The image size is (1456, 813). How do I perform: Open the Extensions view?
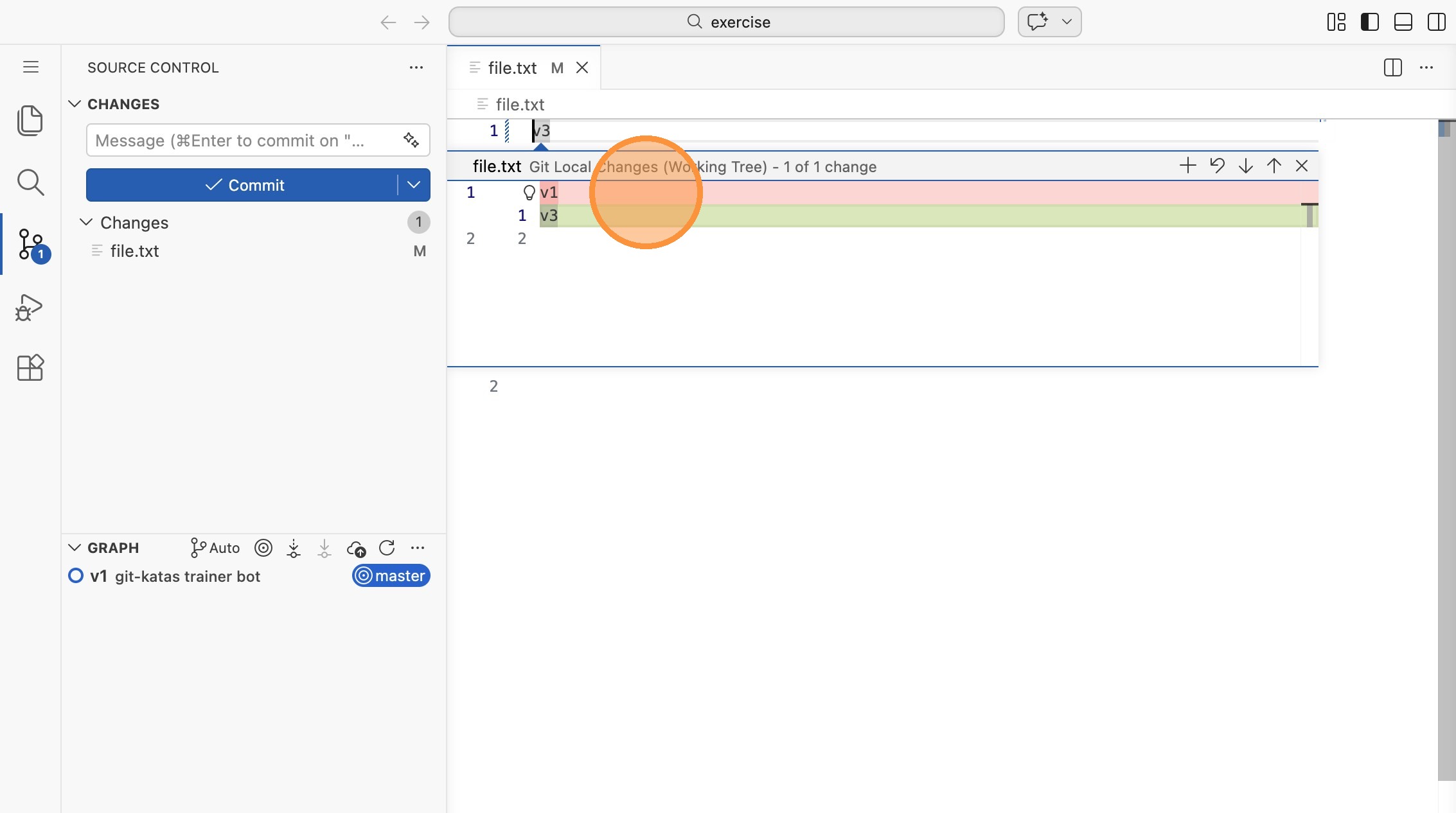click(30, 368)
